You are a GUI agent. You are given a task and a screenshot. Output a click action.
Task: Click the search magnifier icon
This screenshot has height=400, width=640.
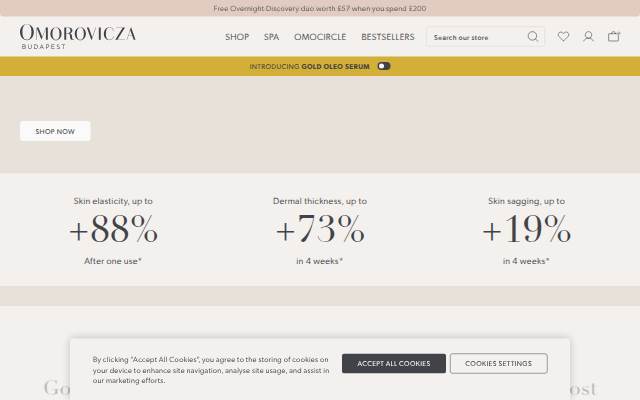(533, 37)
